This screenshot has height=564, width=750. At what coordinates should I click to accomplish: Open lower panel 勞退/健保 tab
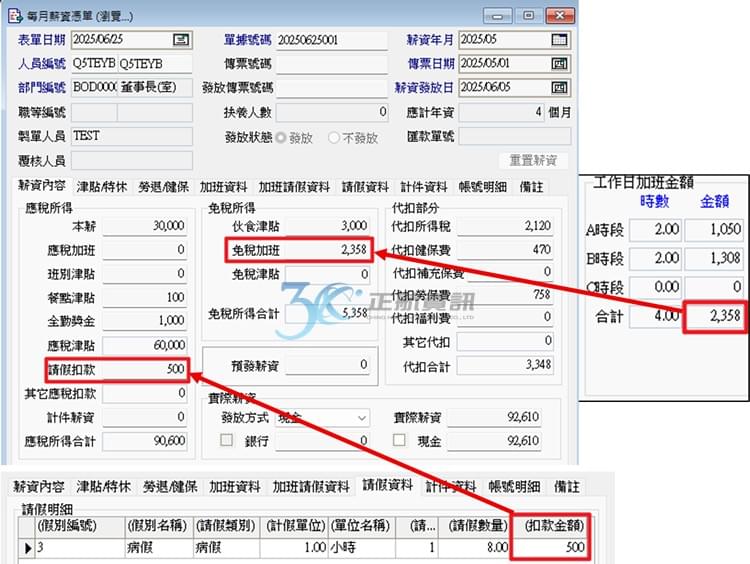170,487
